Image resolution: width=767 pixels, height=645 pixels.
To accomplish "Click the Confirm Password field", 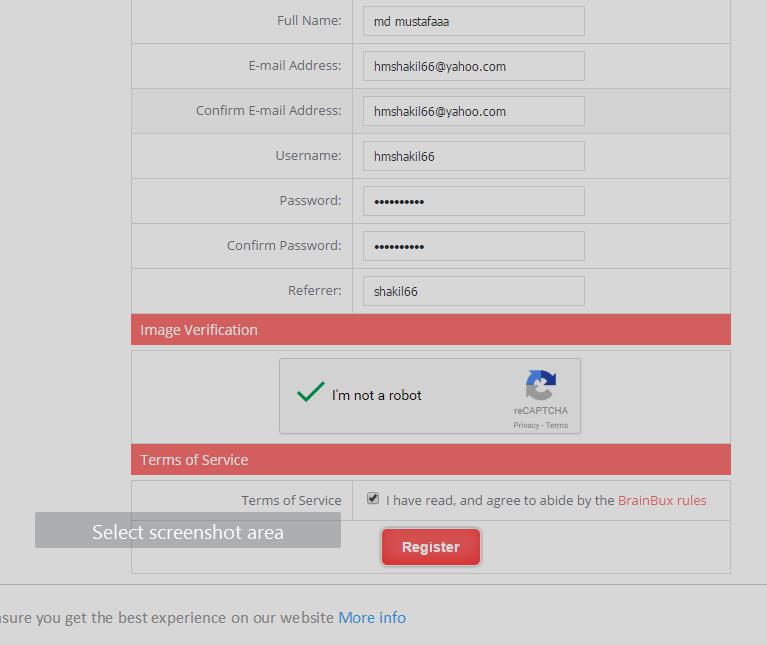I will [473, 246].
